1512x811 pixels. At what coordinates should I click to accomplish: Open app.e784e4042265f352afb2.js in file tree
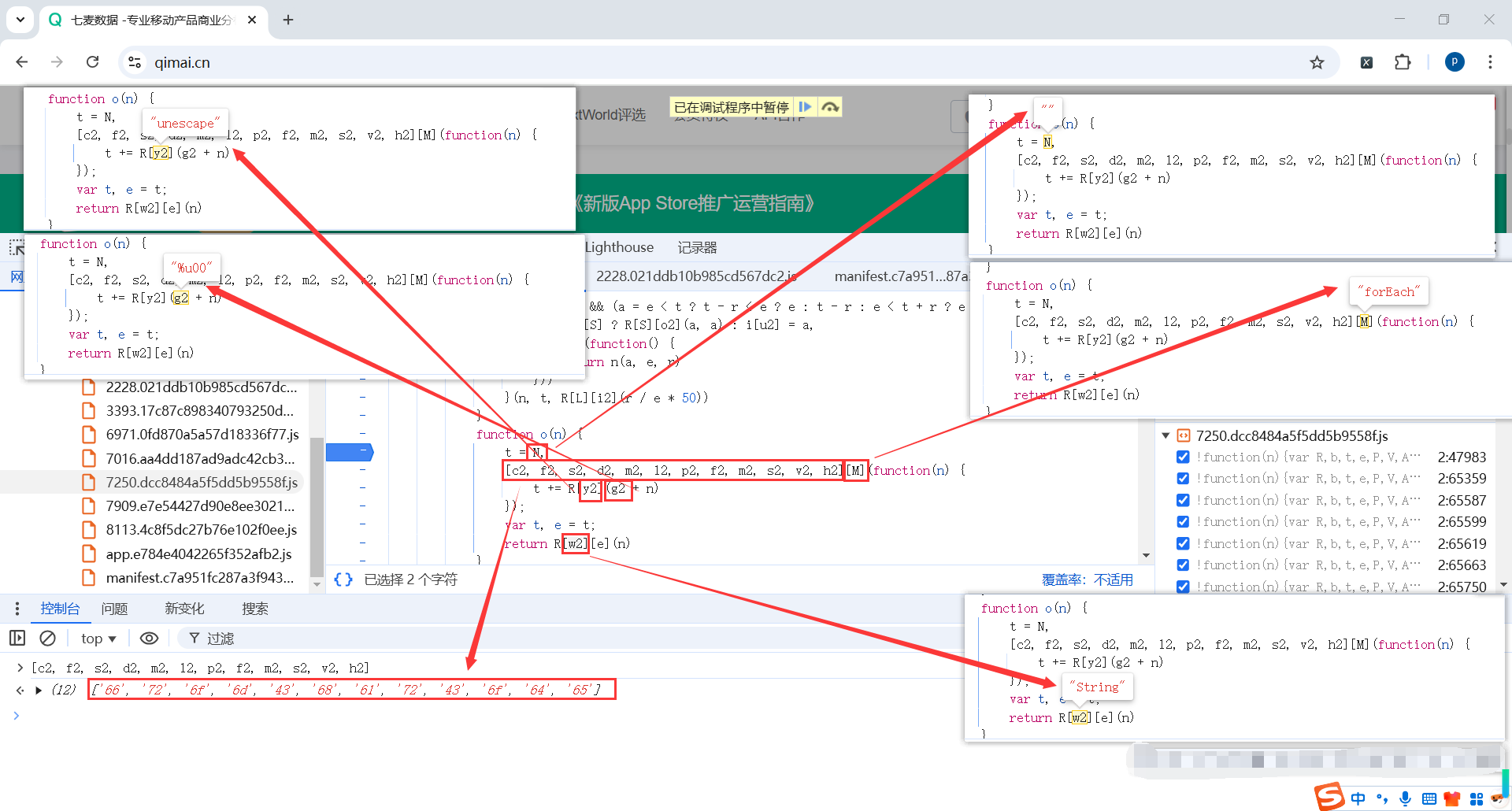click(198, 554)
